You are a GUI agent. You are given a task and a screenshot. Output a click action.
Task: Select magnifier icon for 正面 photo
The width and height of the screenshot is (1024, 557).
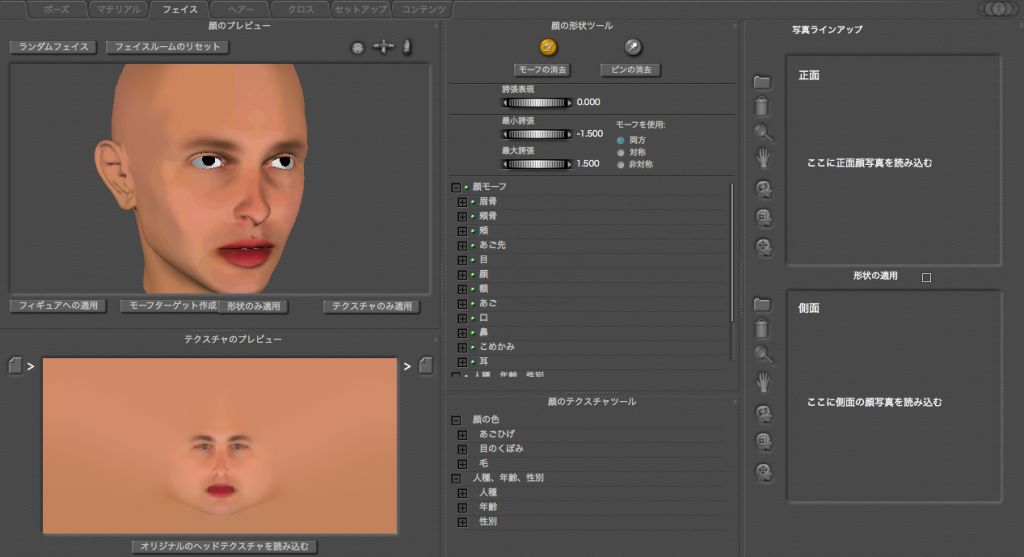(x=763, y=133)
